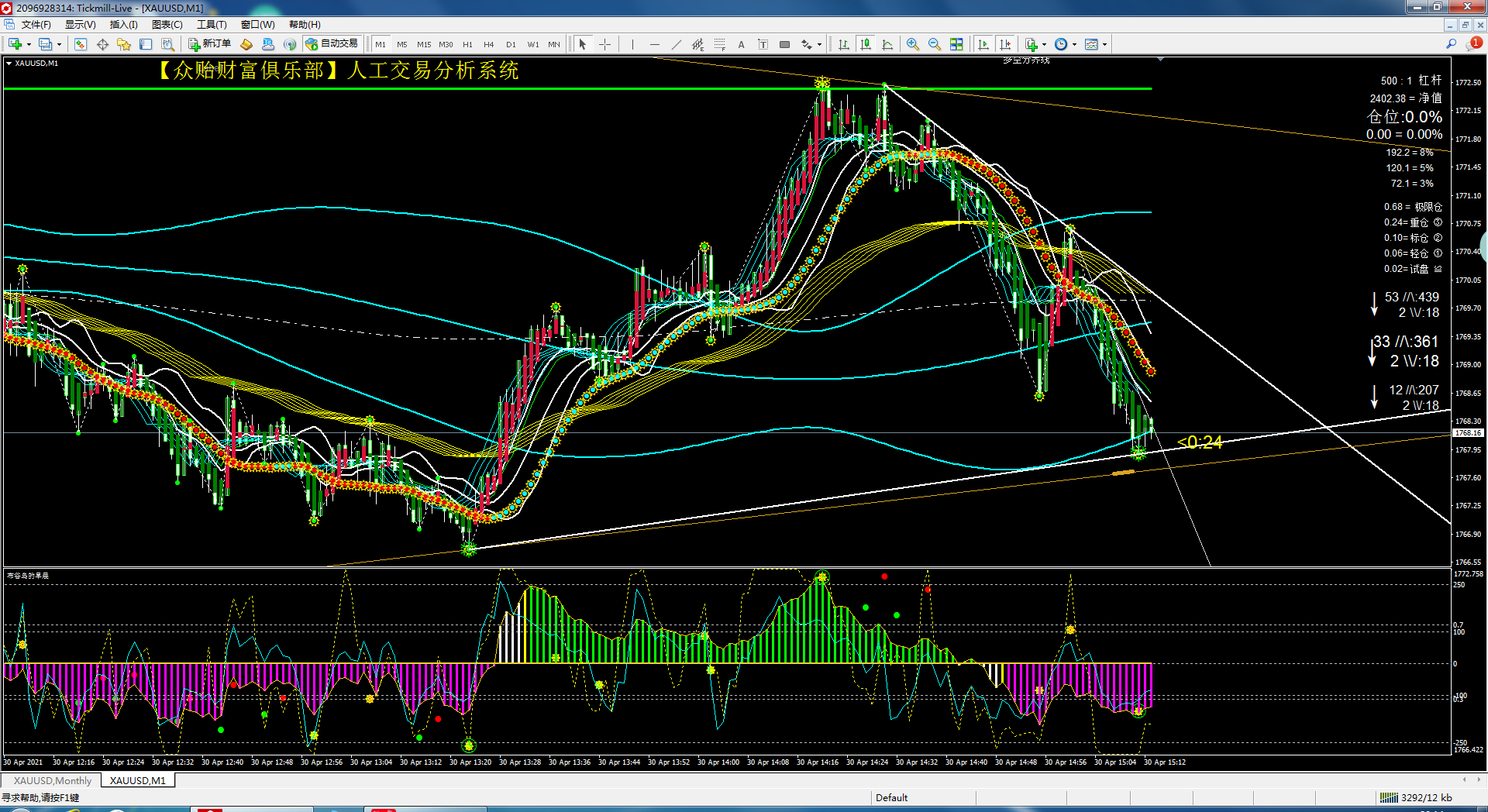The image size is (1488, 812).
Task: Open the 帮助(H) menu
Action: tap(305, 25)
